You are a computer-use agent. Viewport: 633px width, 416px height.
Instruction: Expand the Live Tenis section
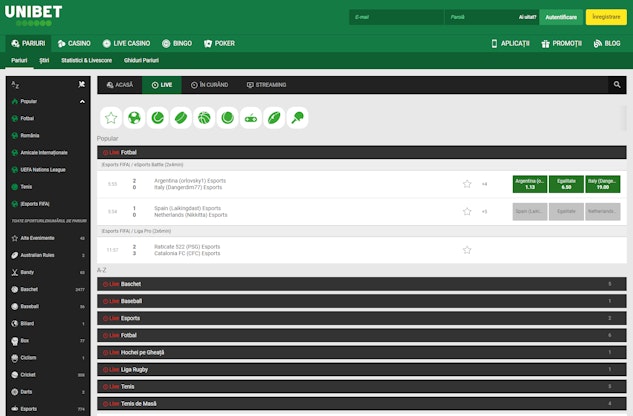[362, 387]
